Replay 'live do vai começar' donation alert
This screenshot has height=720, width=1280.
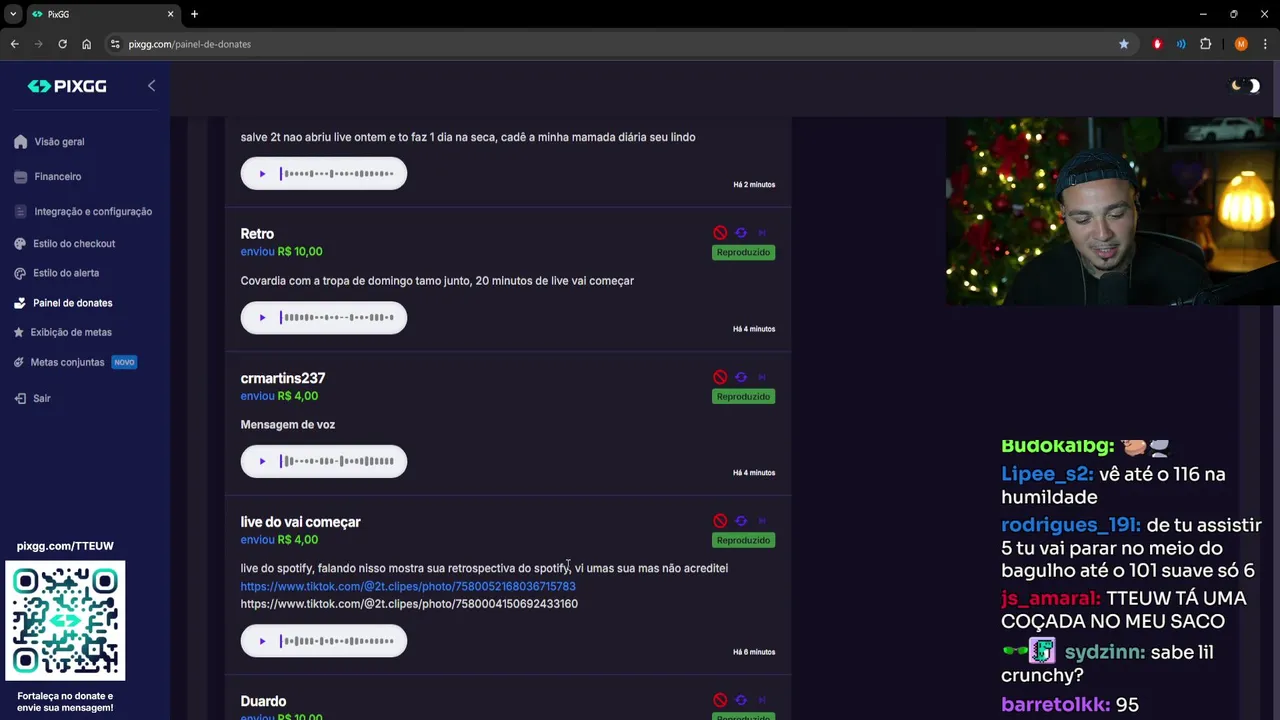[741, 521]
